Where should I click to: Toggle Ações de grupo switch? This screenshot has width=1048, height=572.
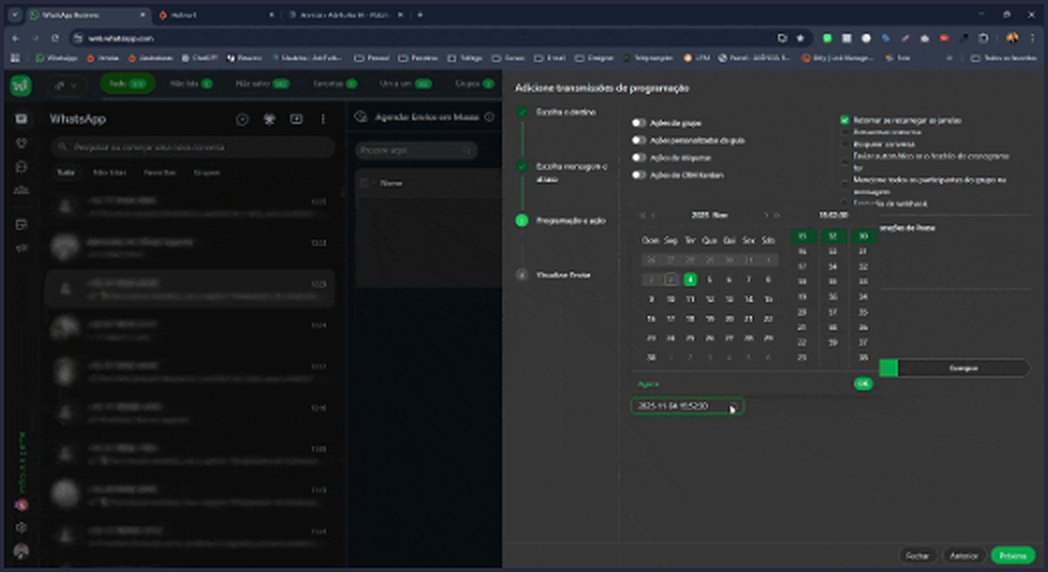[639, 123]
